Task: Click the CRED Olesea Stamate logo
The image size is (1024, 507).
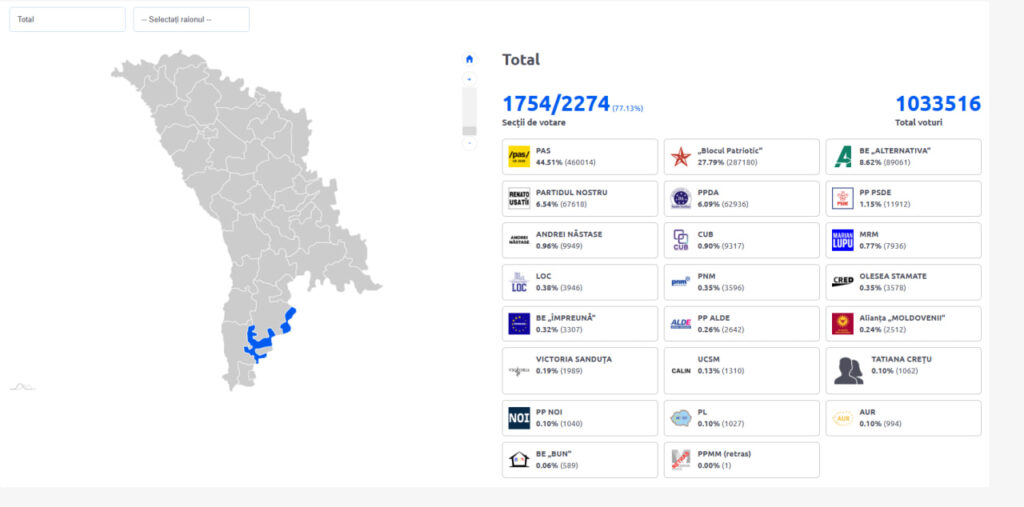Action: pyautogui.click(x=842, y=282)
